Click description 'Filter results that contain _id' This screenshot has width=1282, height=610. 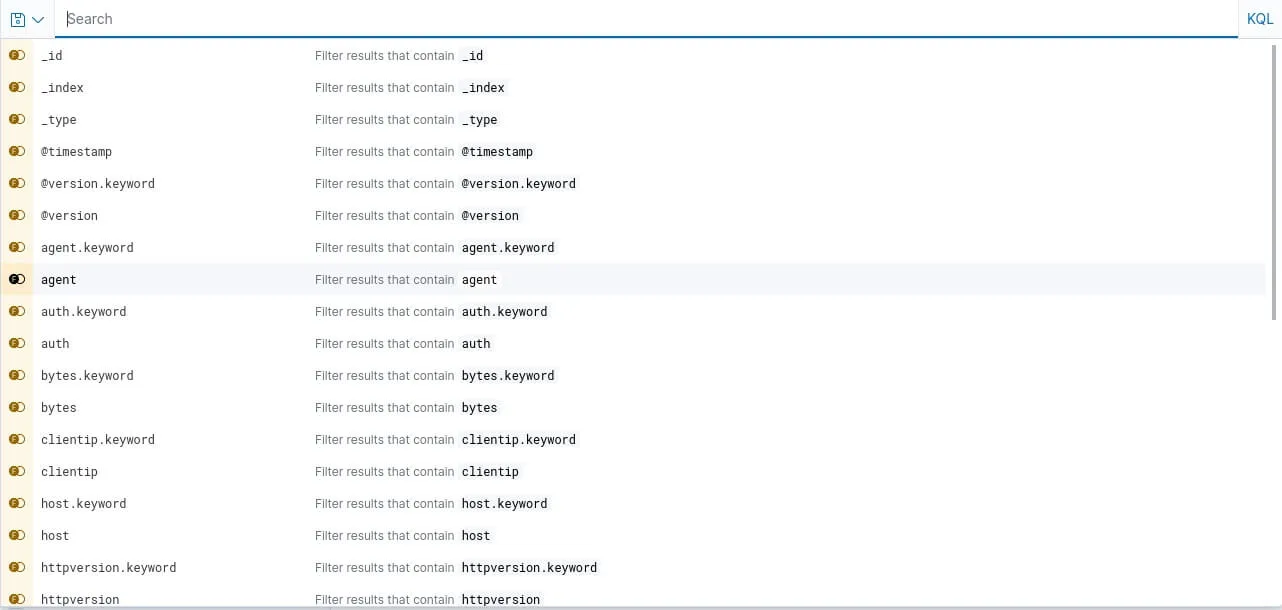click(400, 56)
